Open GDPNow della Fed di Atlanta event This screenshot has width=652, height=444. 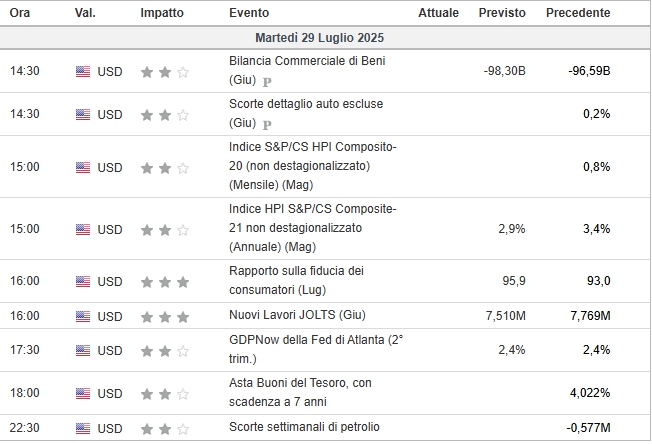click(316, 349)
